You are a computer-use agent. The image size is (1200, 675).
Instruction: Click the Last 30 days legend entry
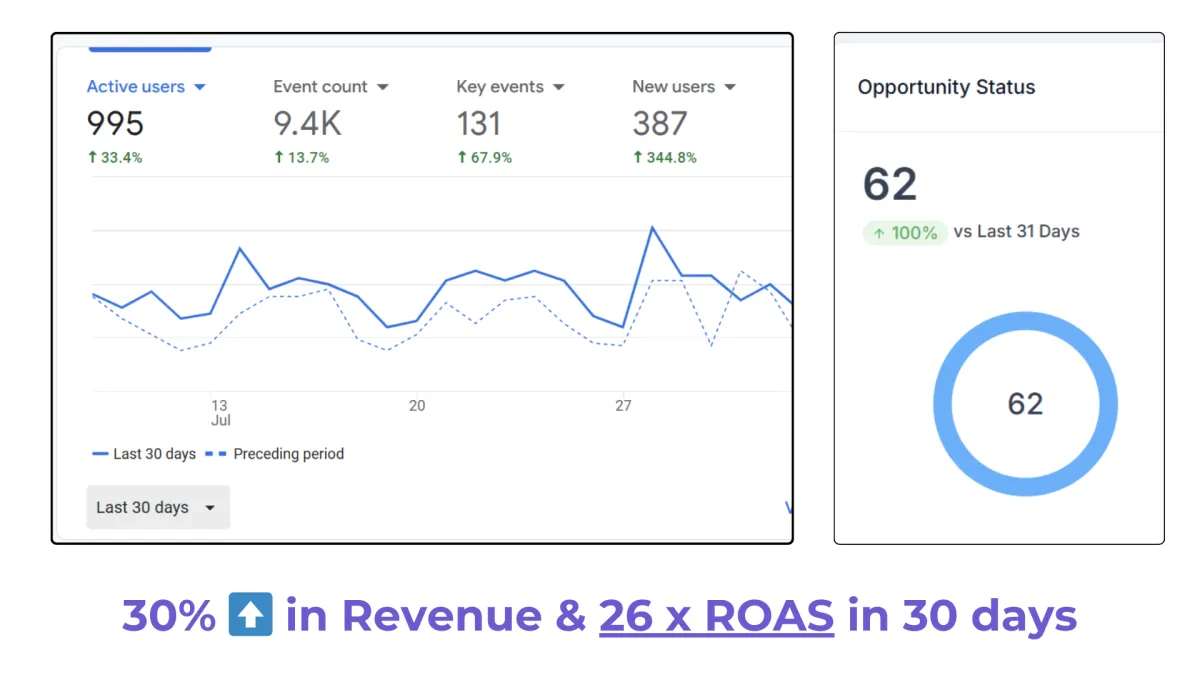(x=144, y=454)
